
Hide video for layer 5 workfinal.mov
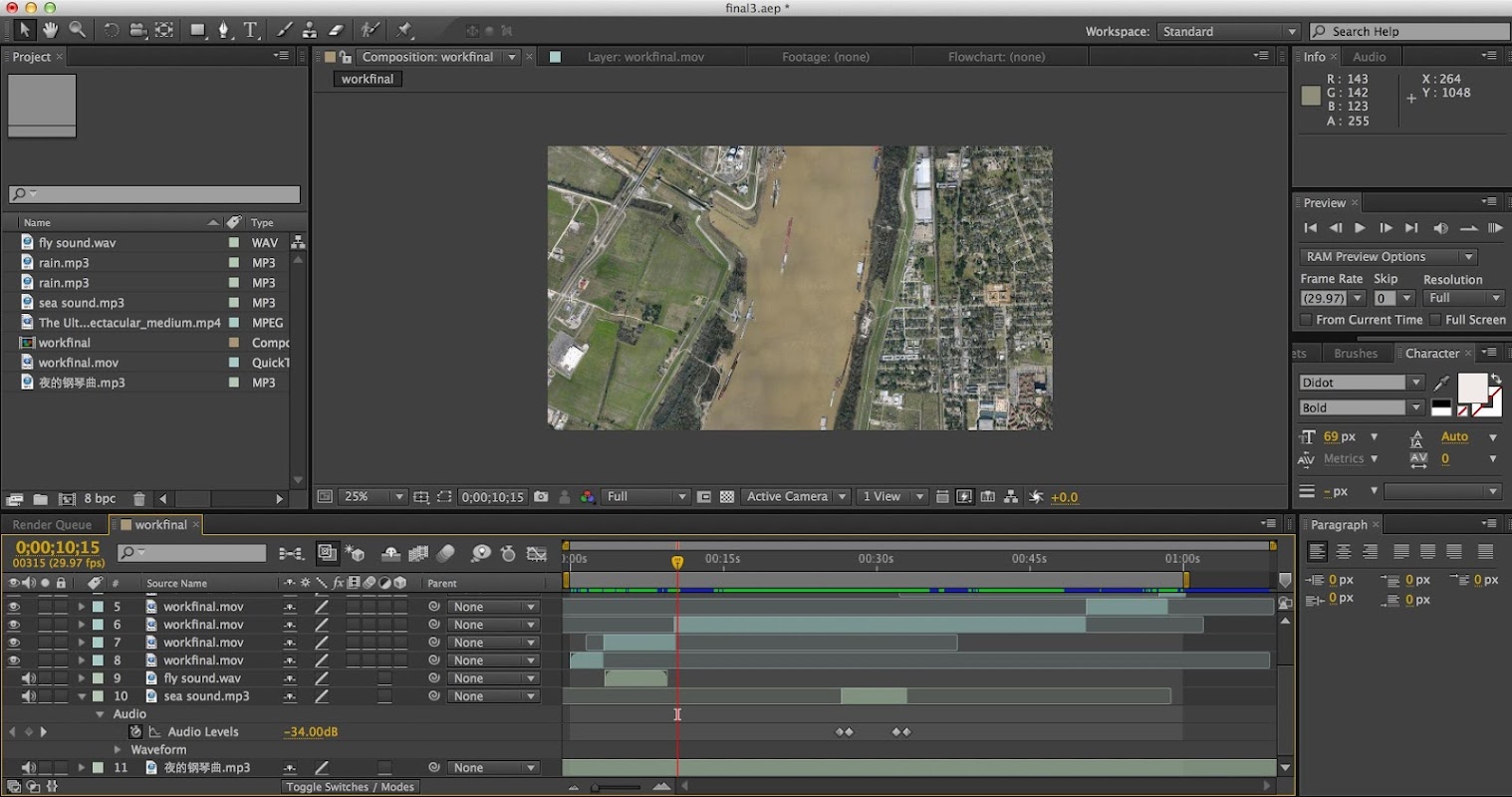click(x=14, y=606)
